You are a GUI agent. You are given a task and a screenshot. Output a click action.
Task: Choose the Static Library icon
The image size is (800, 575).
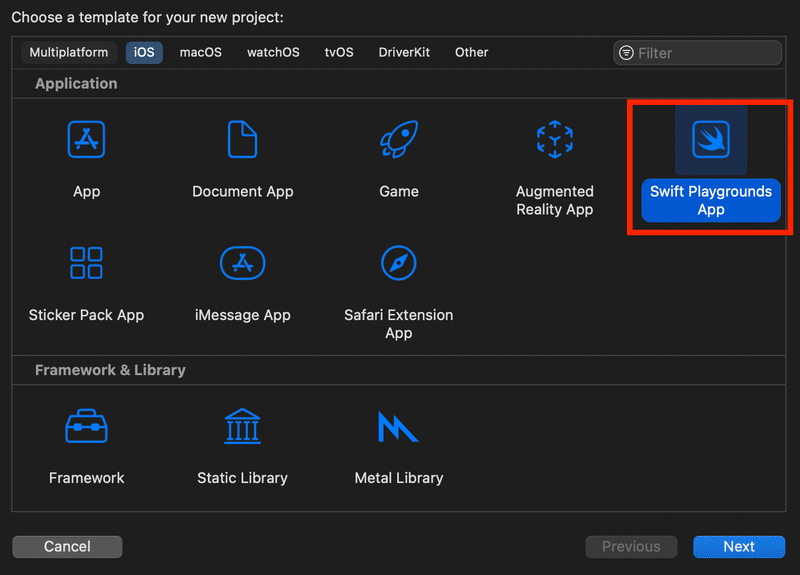point(243,426)
